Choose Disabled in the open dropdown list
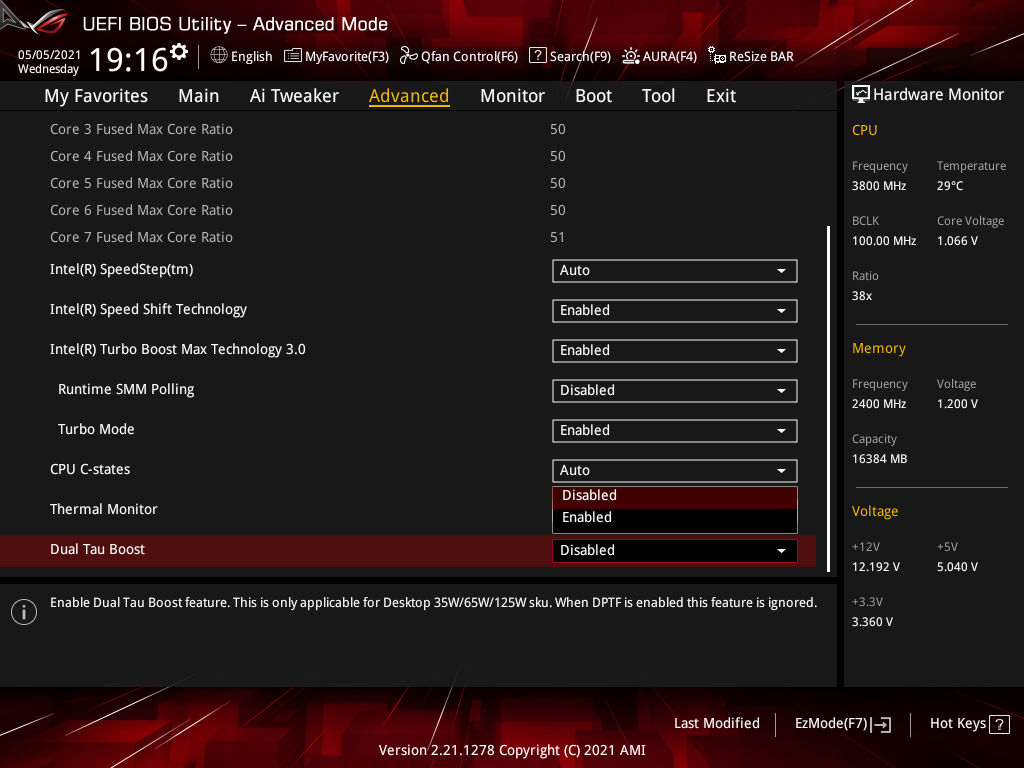1024x768 pixels. (x=675, y=496)
